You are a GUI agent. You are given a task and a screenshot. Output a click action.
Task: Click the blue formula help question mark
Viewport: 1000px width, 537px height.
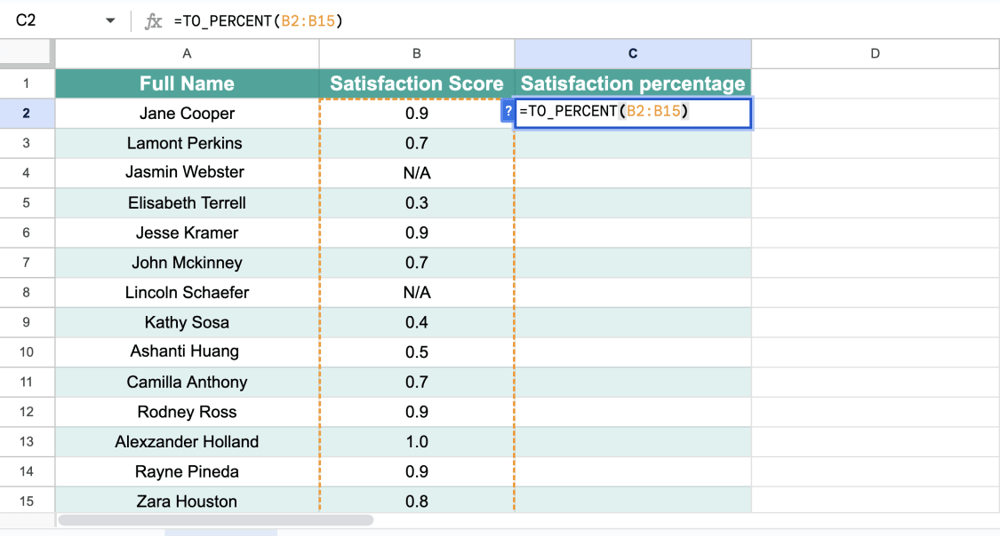508,112
